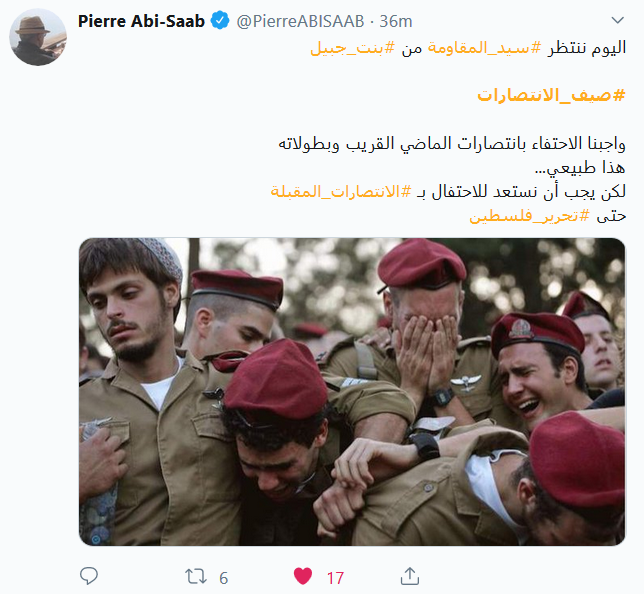This screenshot has height=594, width=644.
Task: Open Pierre Abi-Saab's profile avatar
Action: [x=38, y=37]
